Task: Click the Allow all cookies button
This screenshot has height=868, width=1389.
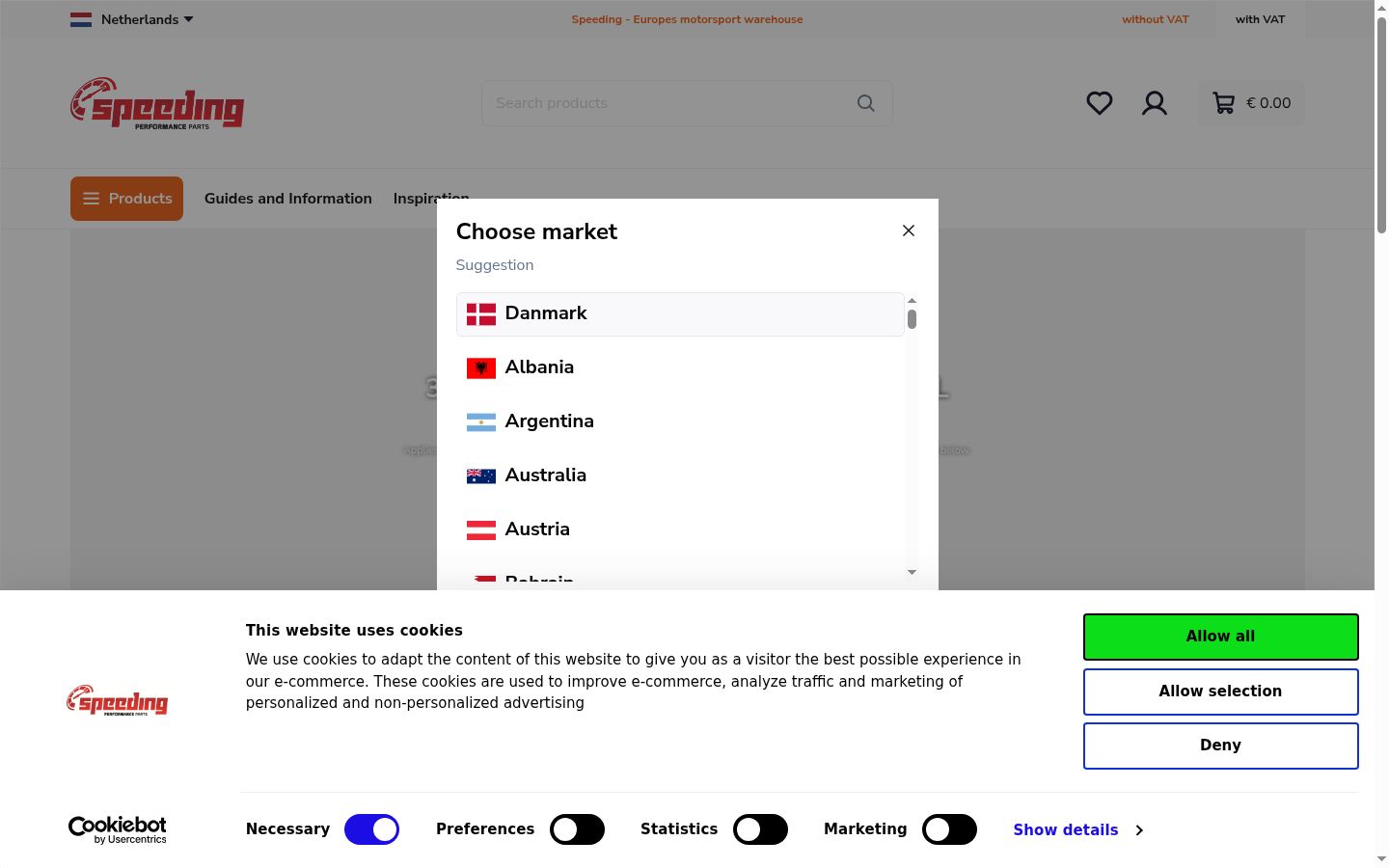Action: pos(1221,637)
